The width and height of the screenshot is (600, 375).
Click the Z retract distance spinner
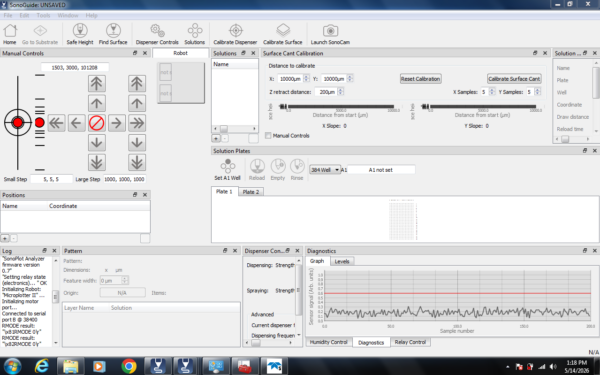coord(341,92)
